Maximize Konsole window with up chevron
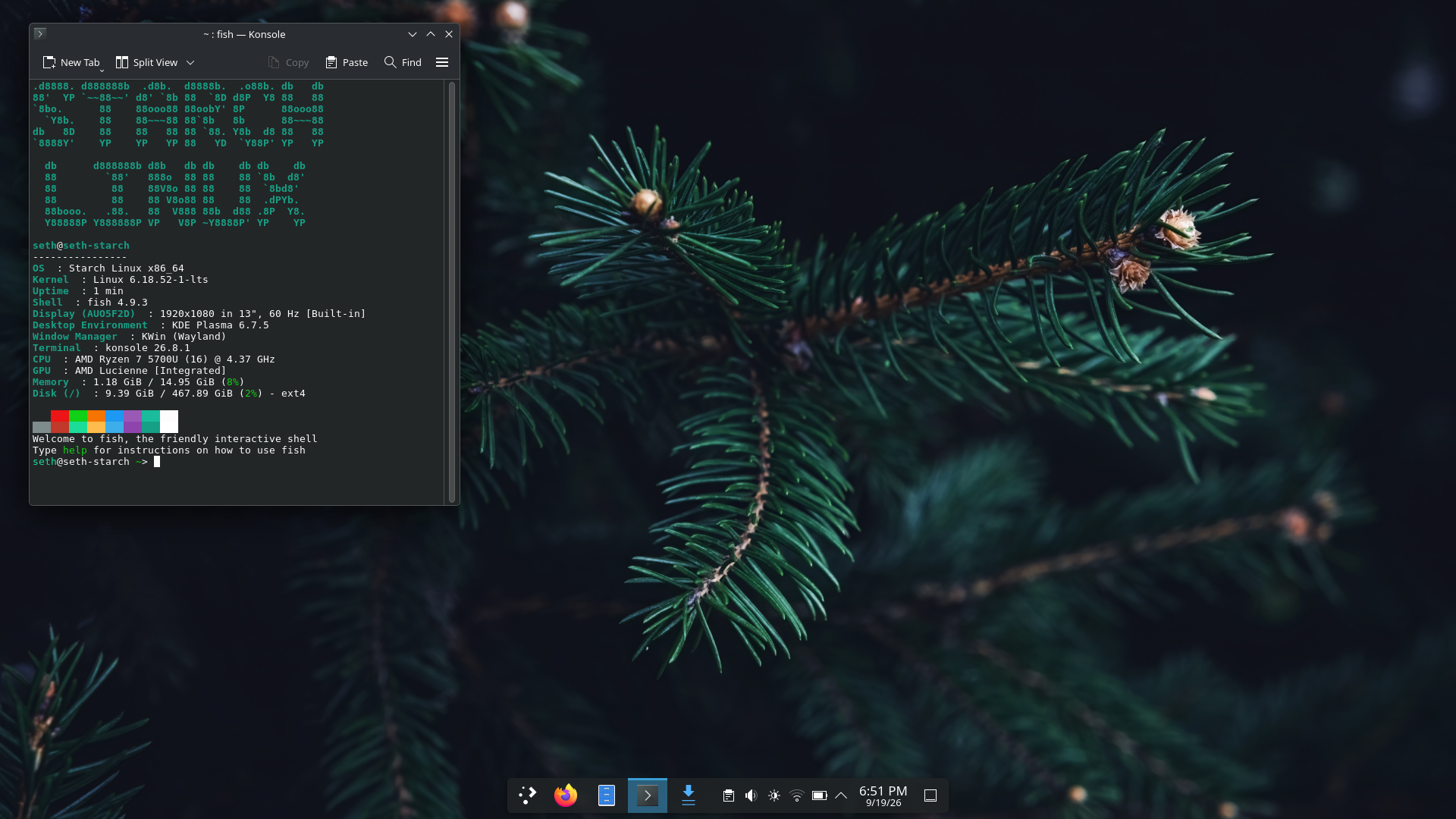1456x819 pixels. 431,34
